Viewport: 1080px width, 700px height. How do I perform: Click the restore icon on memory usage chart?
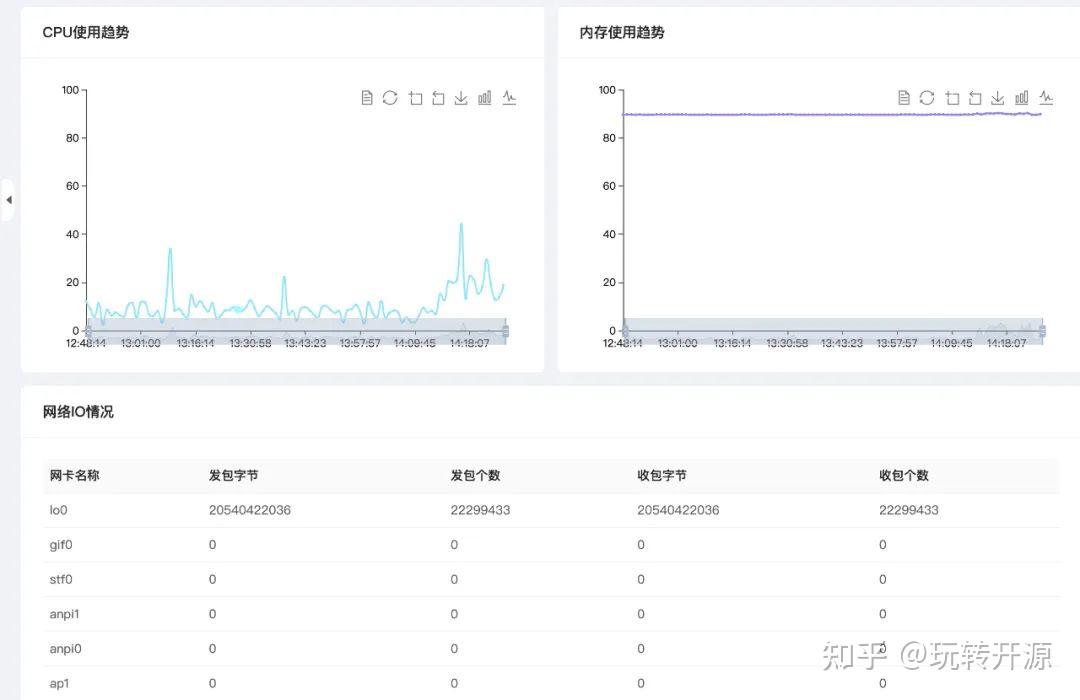[x=925, y=97]
